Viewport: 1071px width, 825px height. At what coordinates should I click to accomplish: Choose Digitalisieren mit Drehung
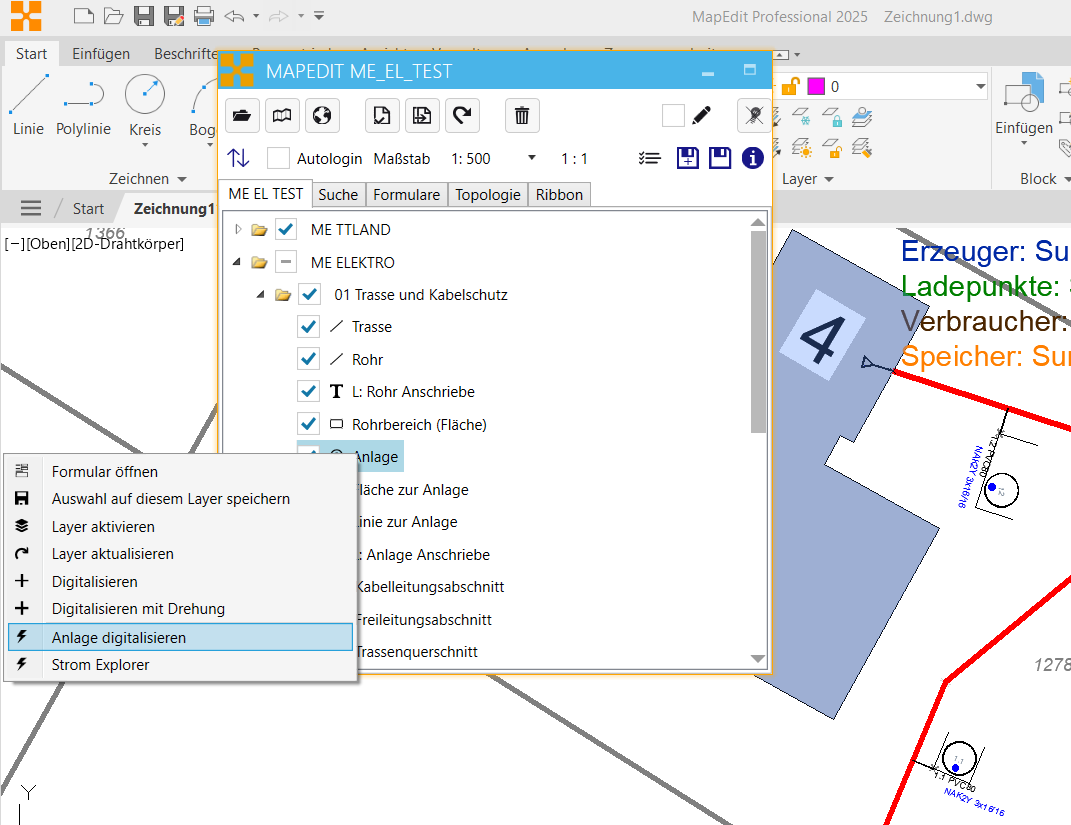tap(180, 609)
